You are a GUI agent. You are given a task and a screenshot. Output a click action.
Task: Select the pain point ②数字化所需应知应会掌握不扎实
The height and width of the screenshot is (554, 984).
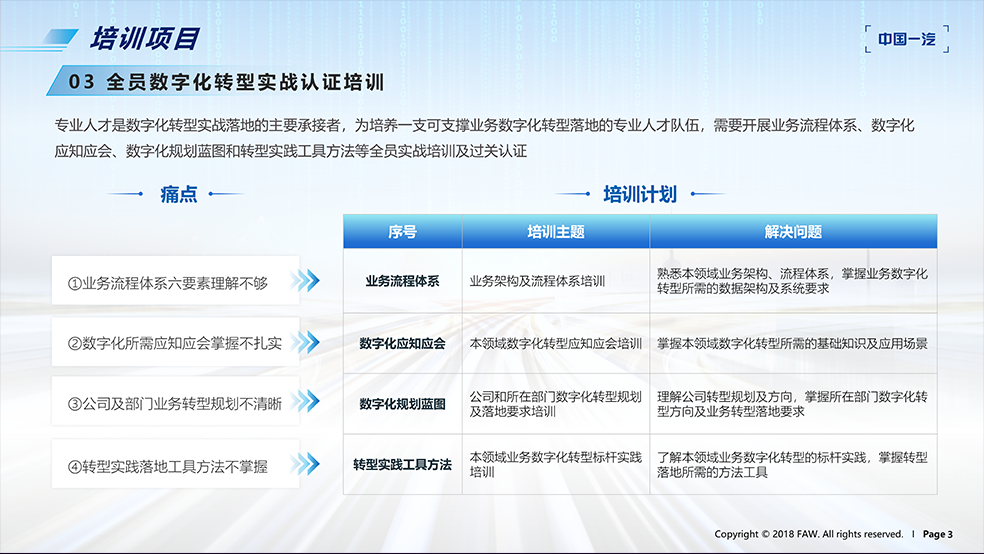[174, 343]
